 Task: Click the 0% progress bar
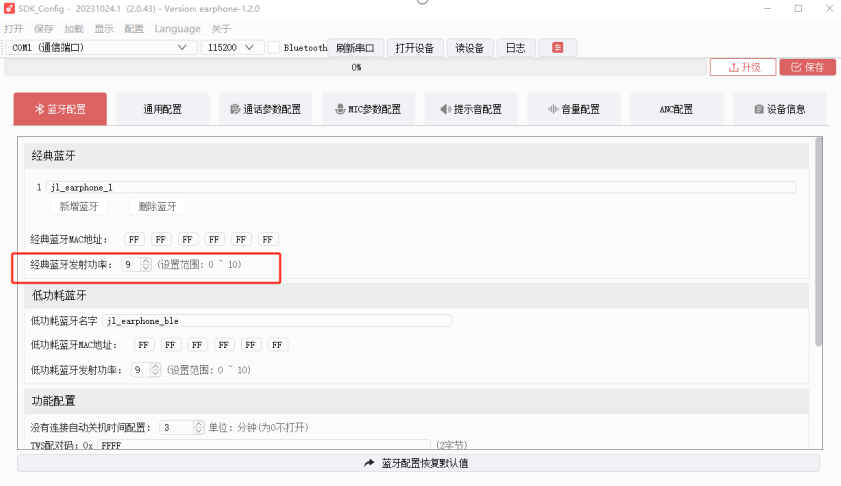(356, 67)
